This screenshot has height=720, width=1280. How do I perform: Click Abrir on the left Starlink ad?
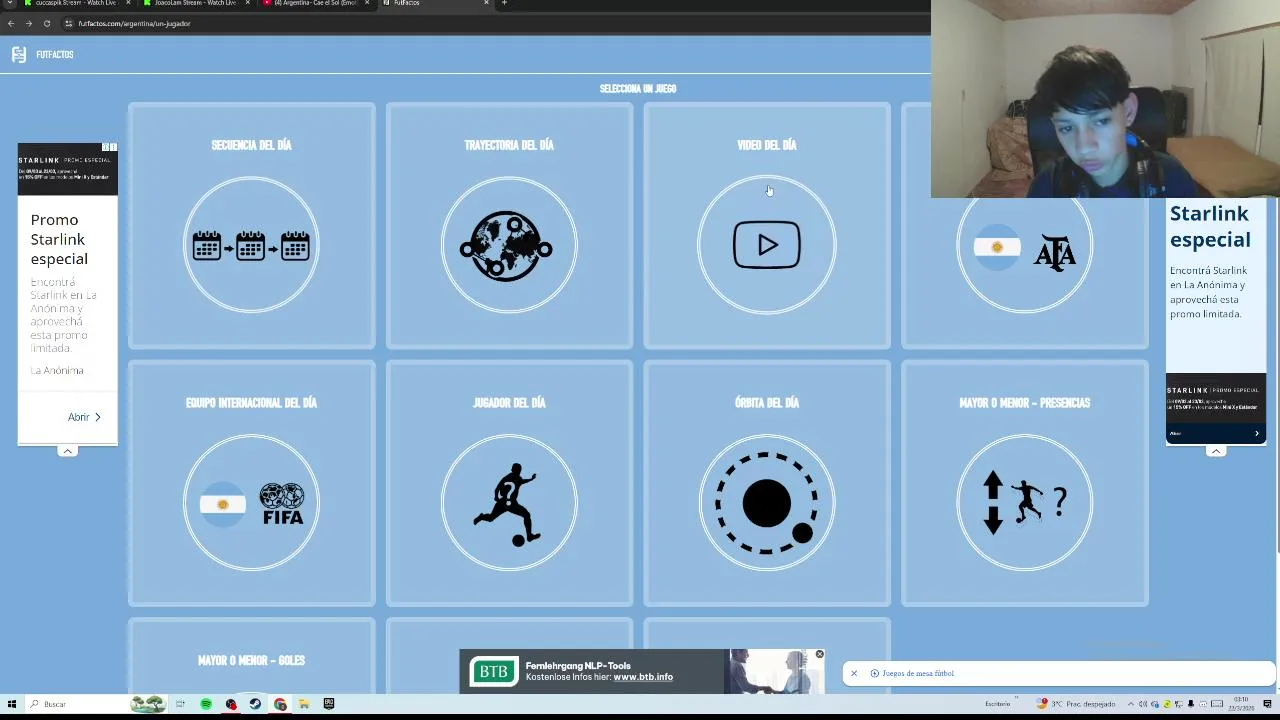click(84, 417)
